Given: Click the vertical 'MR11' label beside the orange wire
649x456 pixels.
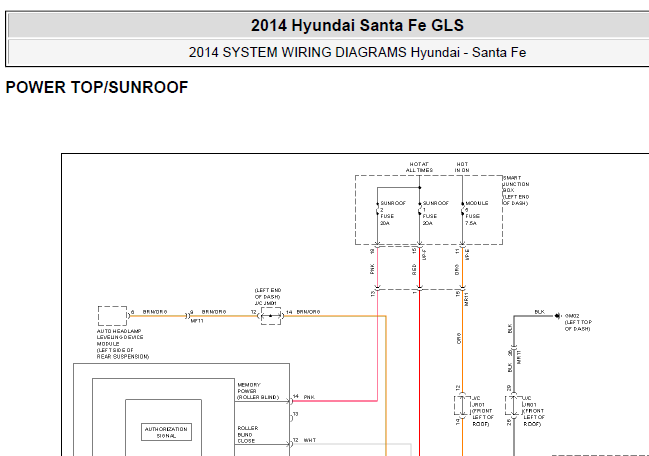Looking at the screenshot, I should click(x=467, y=299).
